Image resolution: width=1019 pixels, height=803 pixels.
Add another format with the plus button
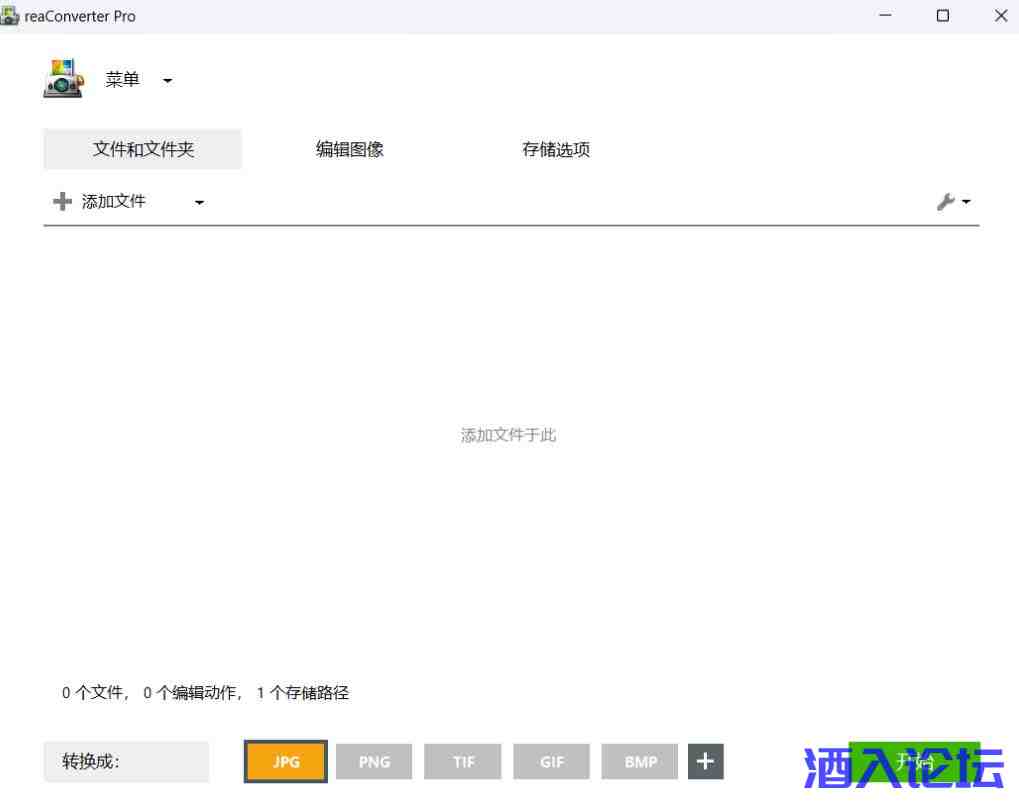[705, 761]
